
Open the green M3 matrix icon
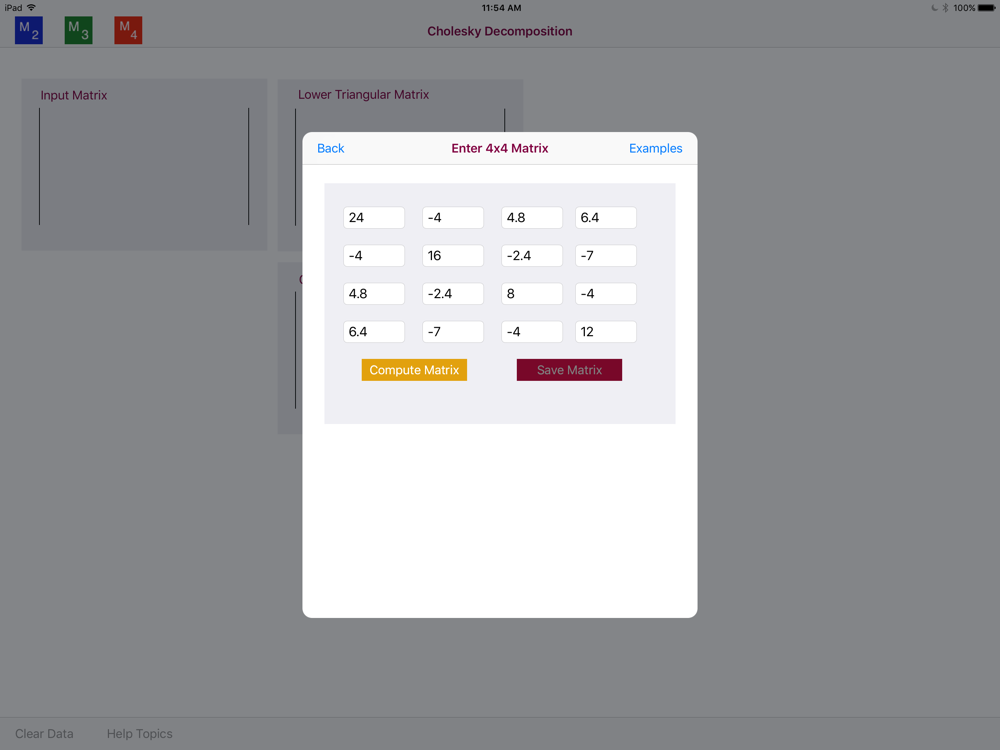[78, 30]
